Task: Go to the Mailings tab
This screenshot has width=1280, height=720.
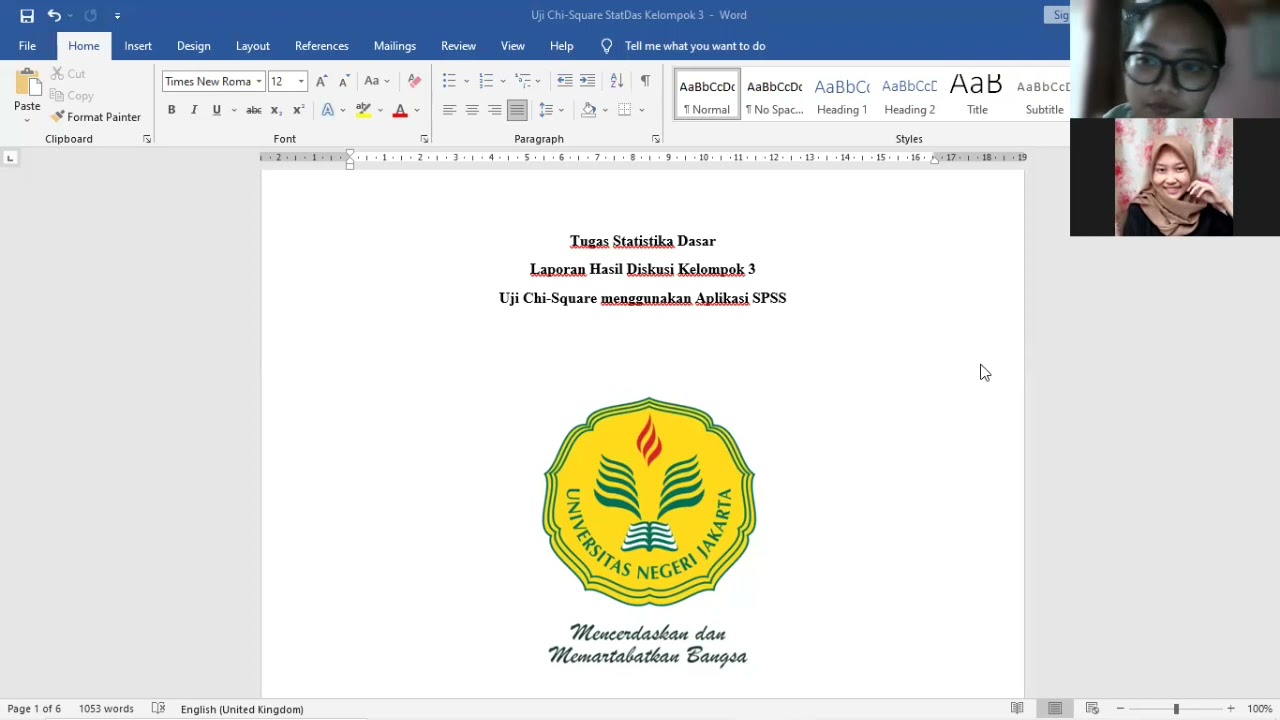Action: pyautogui.click(x=395, y=46)
